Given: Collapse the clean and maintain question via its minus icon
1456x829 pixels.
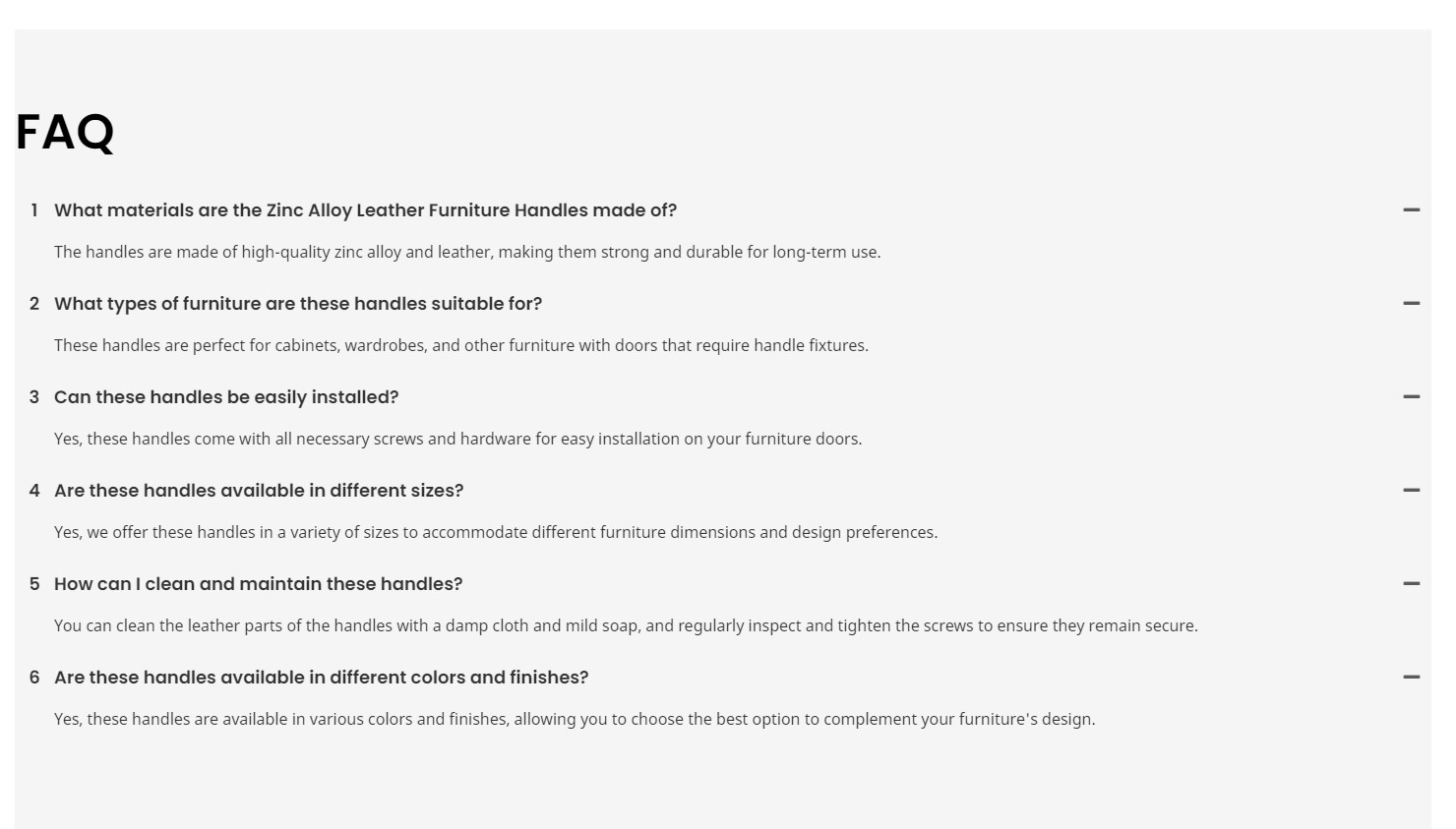Looking at the screenshot, I should click(1411, 583).
